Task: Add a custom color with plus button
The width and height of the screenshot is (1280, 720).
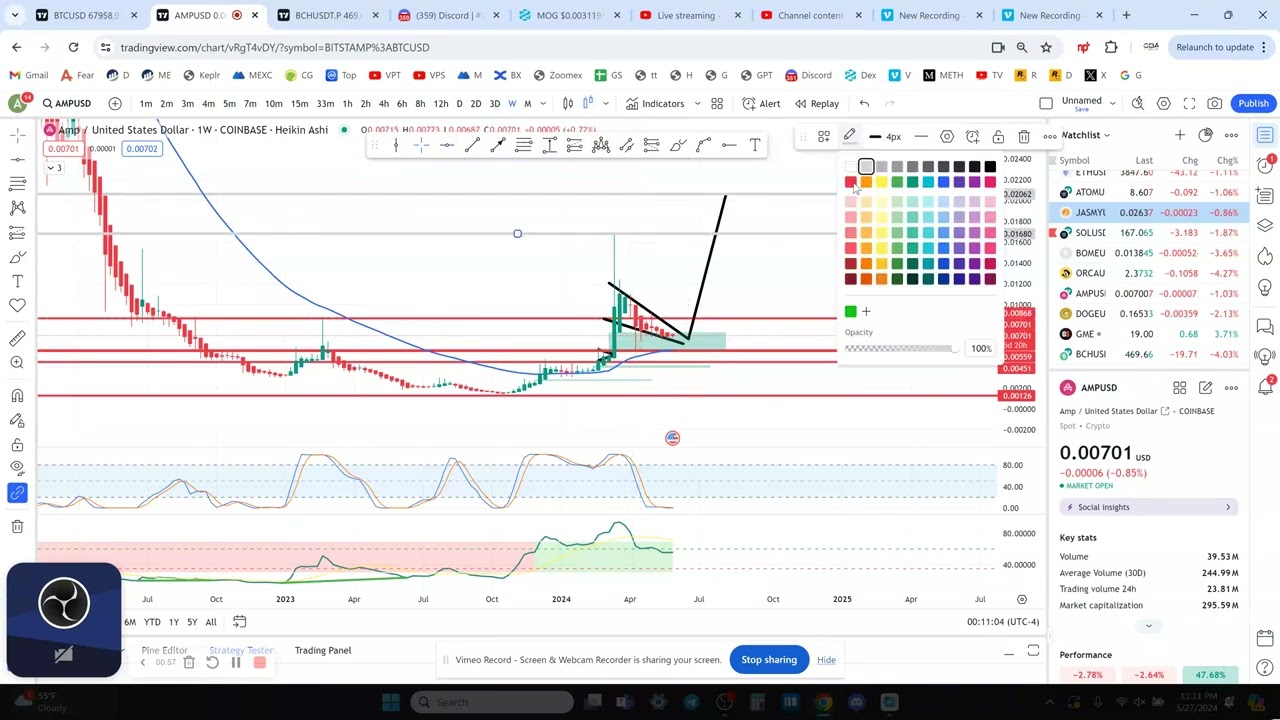Action: pos(866,312)
